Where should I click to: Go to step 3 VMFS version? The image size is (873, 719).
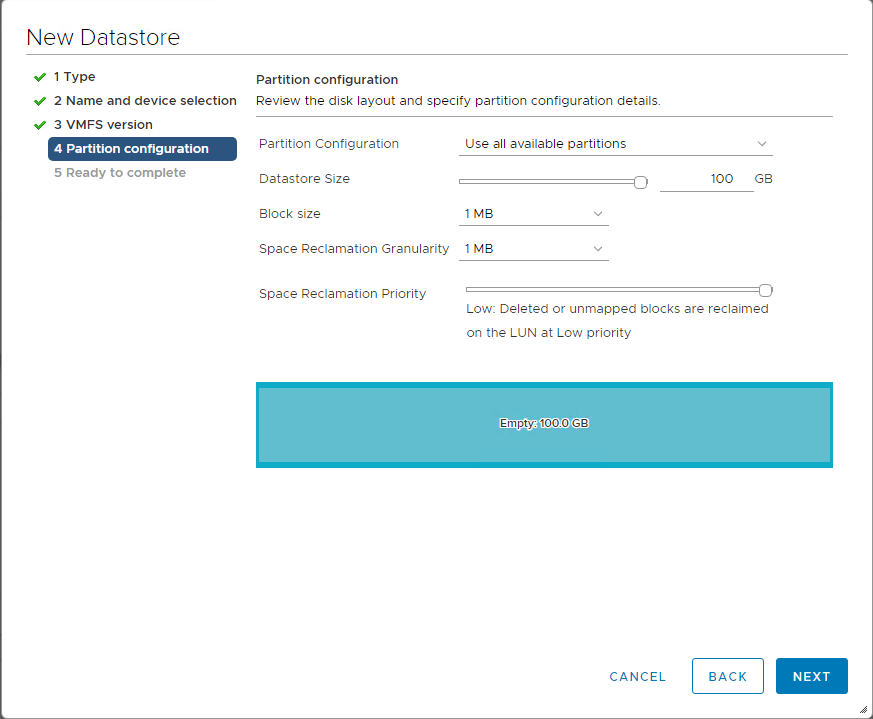click(x=103, y=125)
